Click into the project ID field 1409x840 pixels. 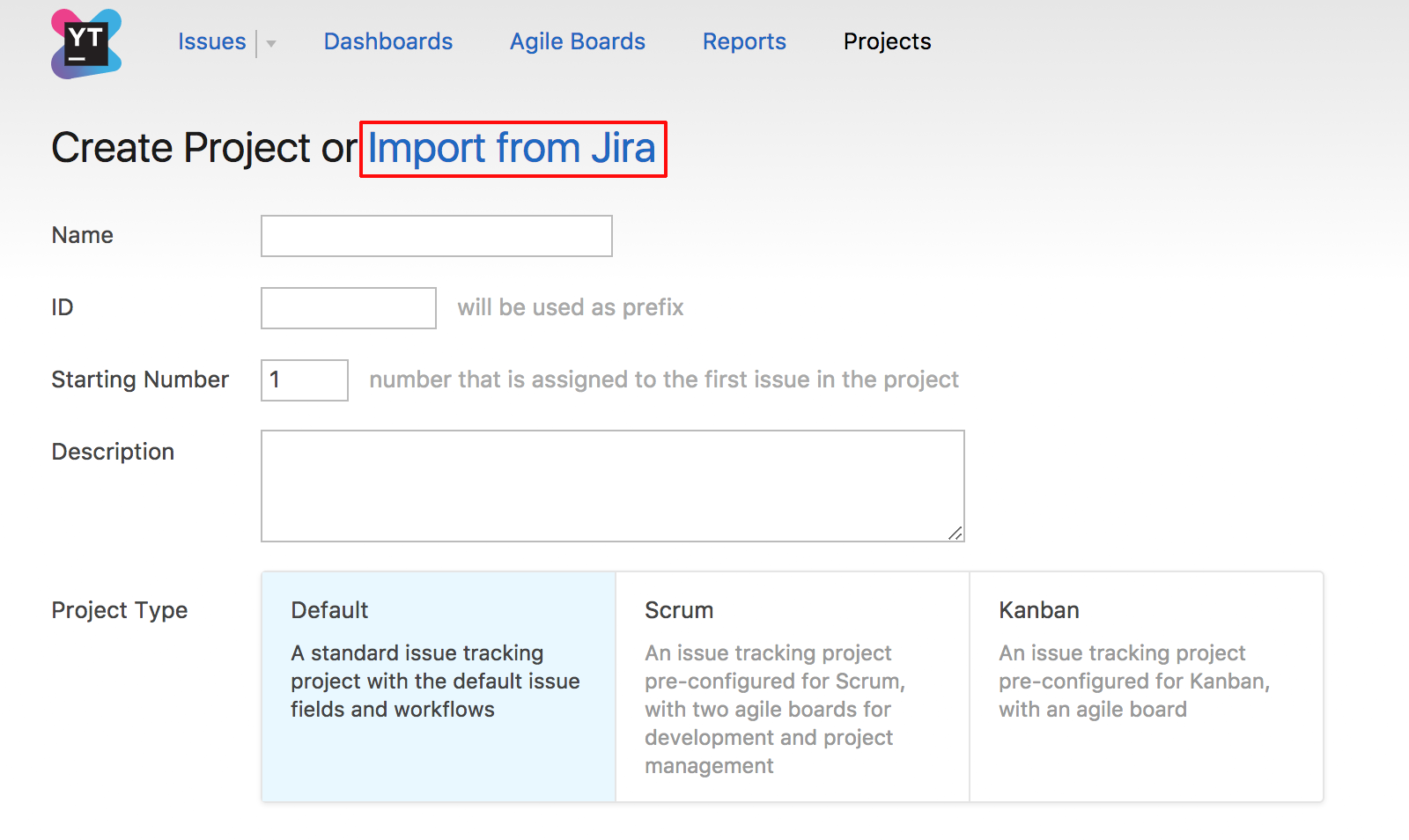pos(349,308)
